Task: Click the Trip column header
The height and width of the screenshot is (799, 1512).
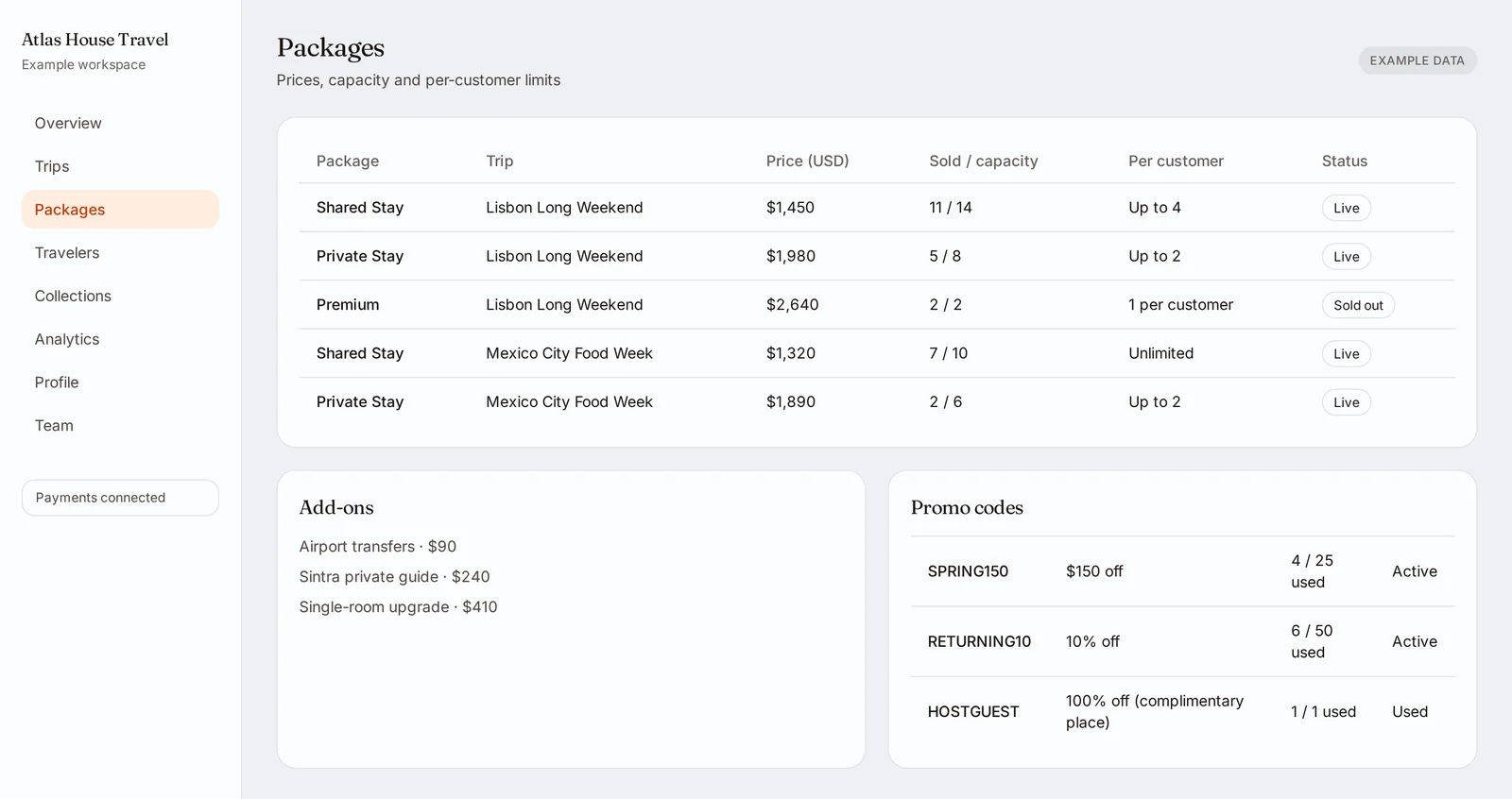Action: tap(500, 161)
